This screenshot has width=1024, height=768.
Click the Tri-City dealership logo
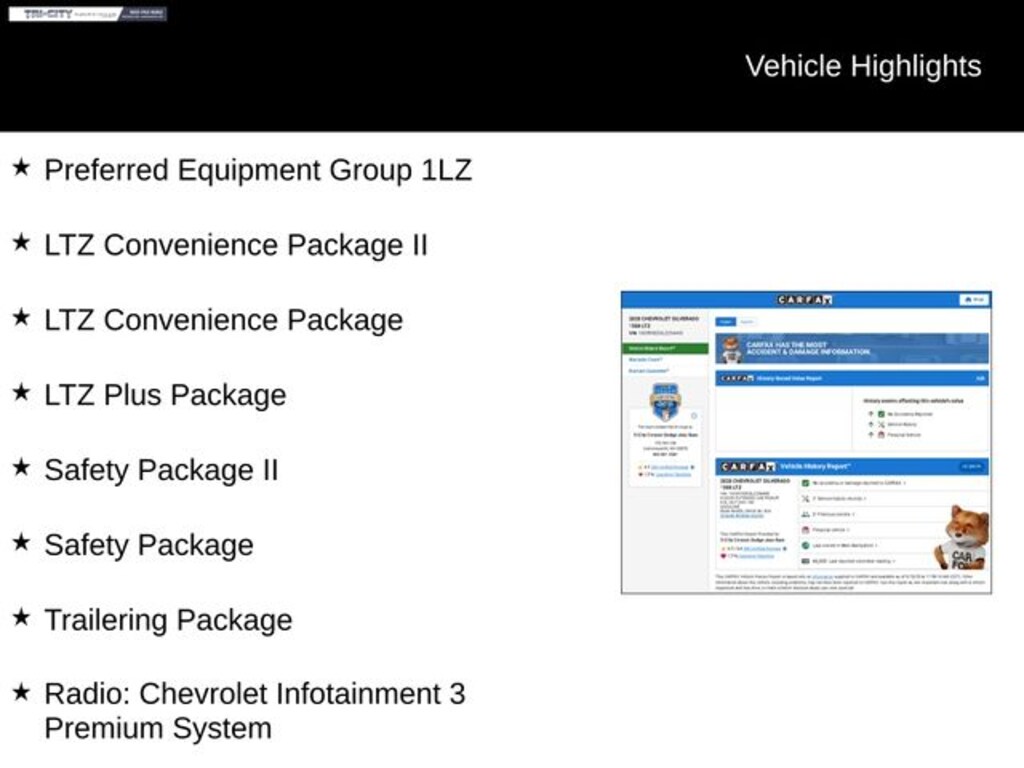point(88,14)
